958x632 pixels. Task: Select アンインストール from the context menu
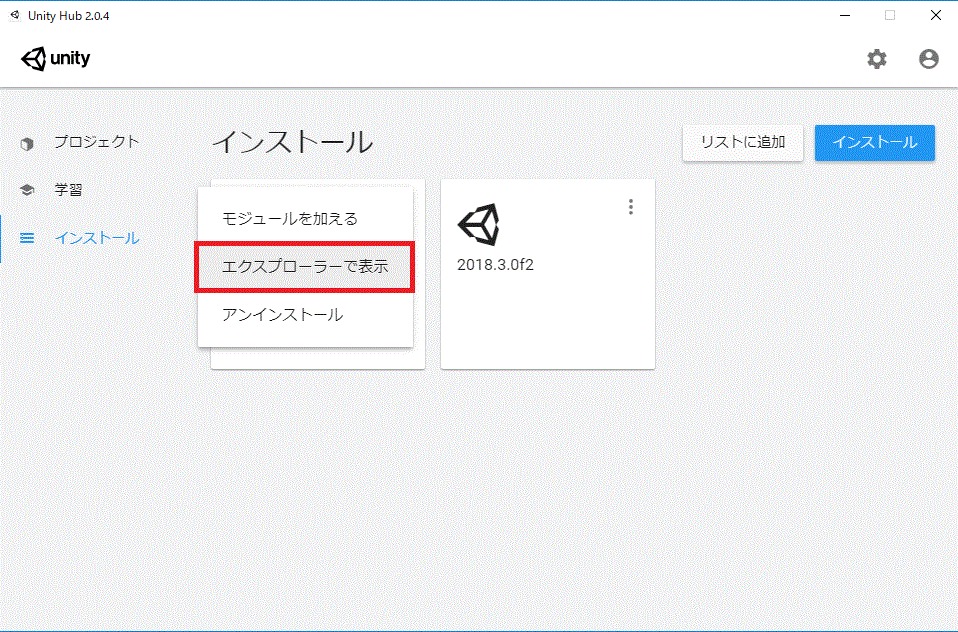point(282,315)
